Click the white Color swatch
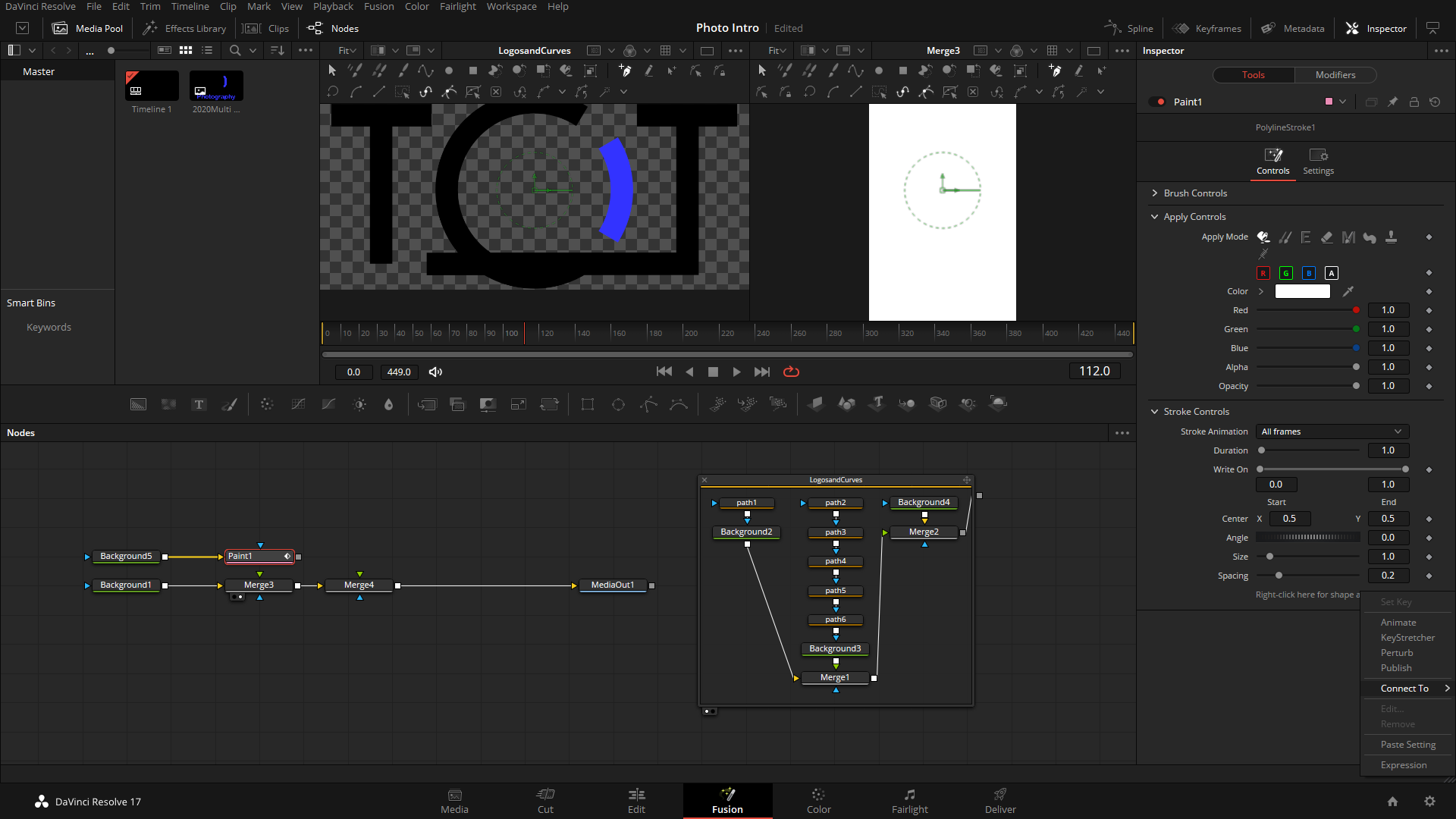This screenshot has height=819, width=1456. pos(1302,291)
